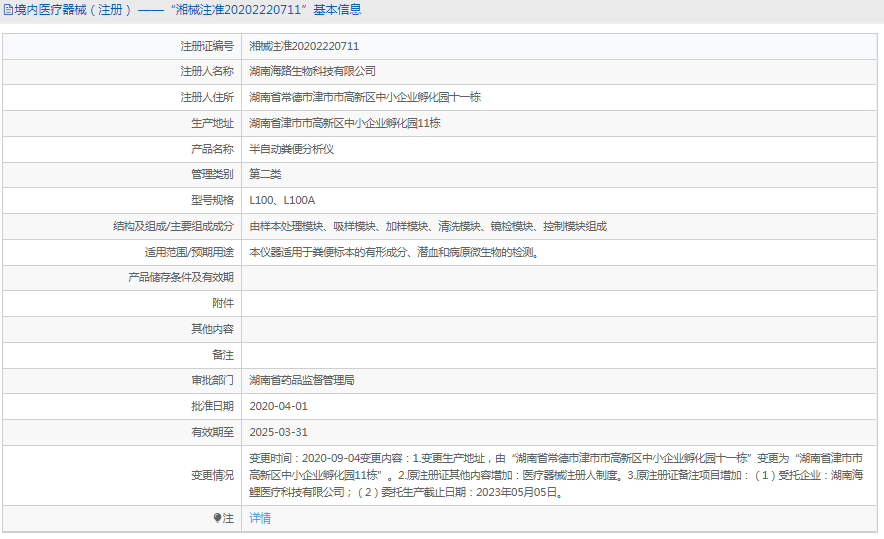Click approval department 湖南省药品监督管理局
This screenshot has height=539, width=884.
pos(302,380)
